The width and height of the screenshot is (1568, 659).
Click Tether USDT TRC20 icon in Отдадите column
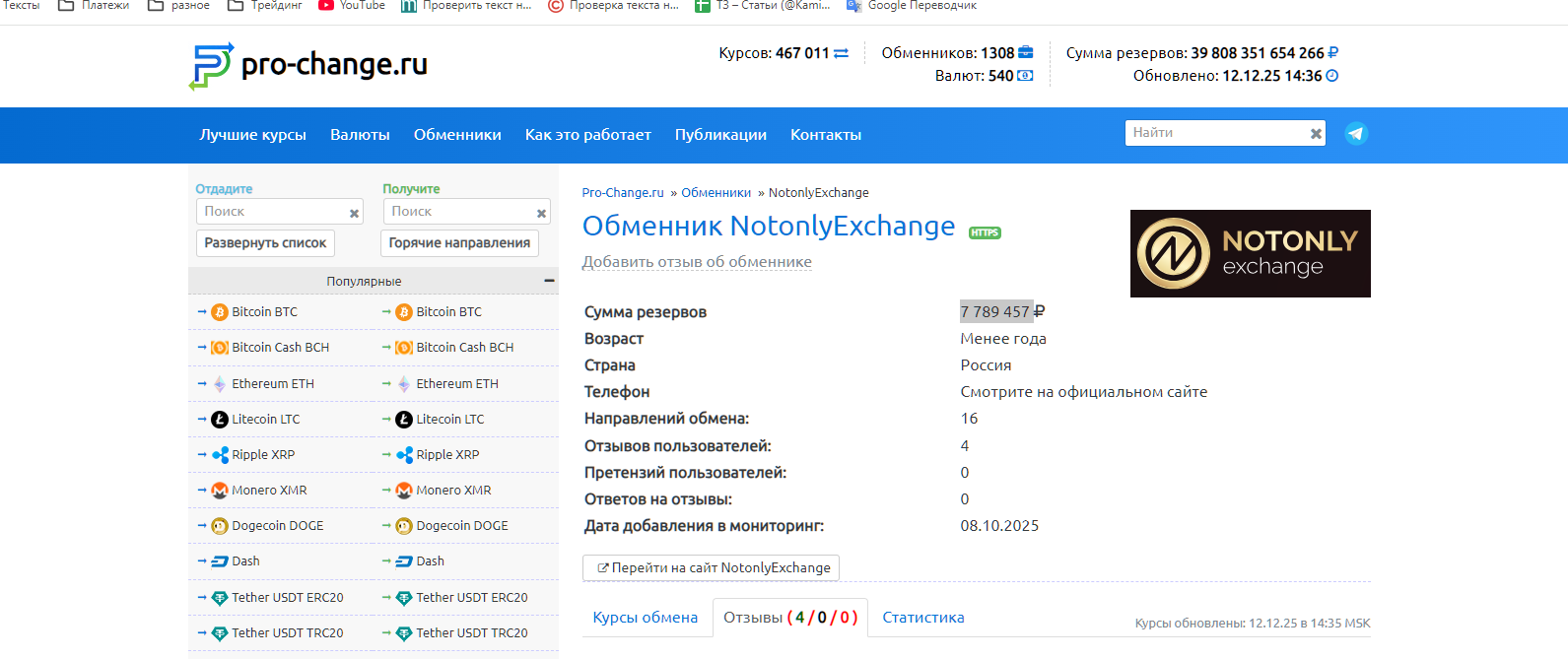click(220, 633)
